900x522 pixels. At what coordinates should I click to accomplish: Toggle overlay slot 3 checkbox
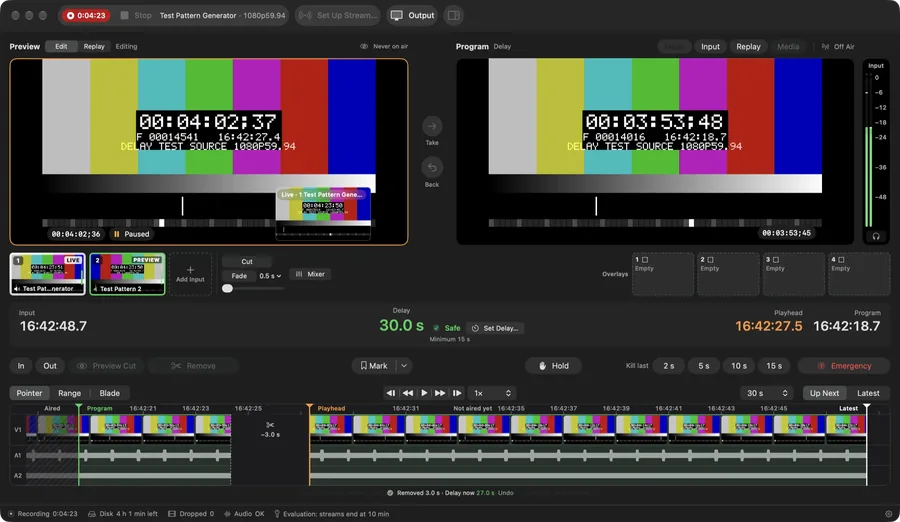pyautogui.click(x=775, y=260)
